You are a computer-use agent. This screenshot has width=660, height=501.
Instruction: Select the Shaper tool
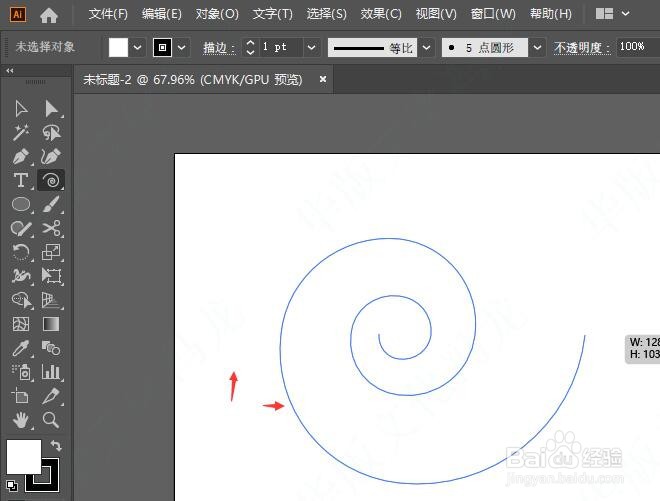click(x=21, y=228)
